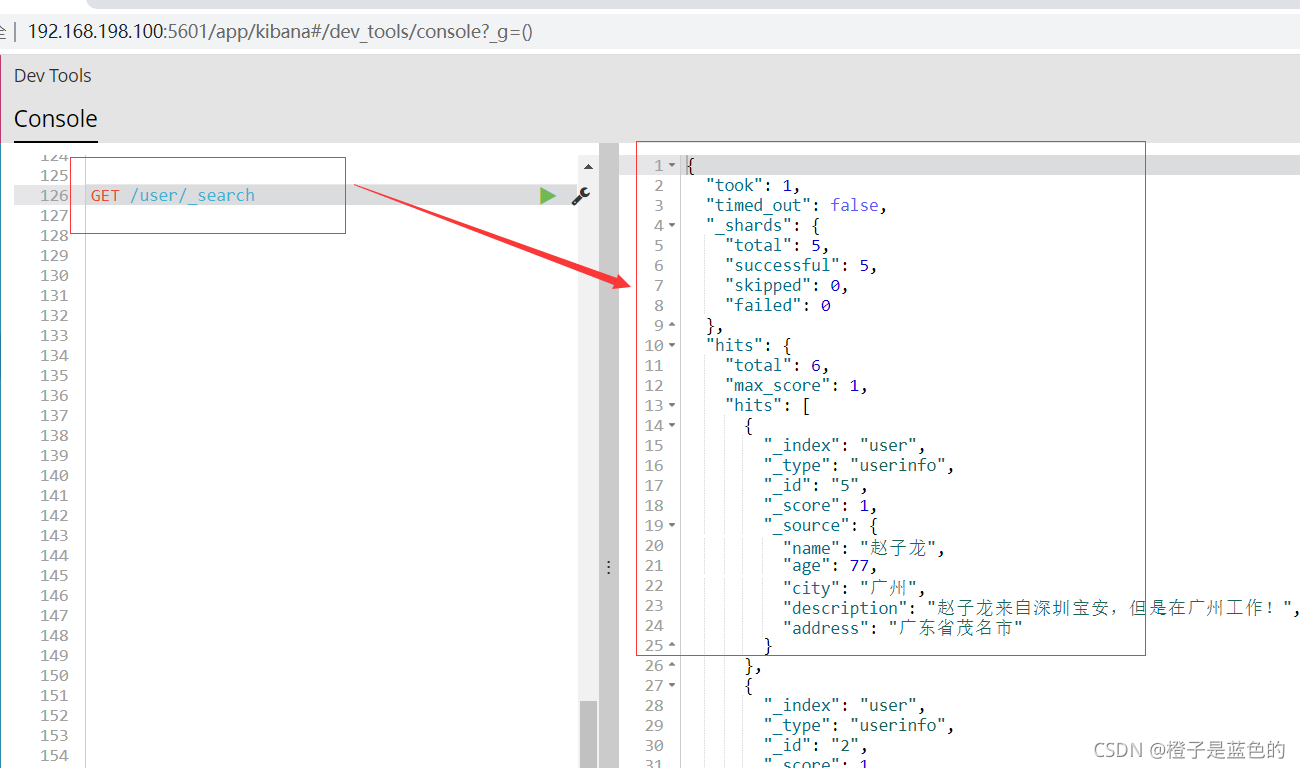Click the editor scrollbar up arrow

(x=588, y=166)
